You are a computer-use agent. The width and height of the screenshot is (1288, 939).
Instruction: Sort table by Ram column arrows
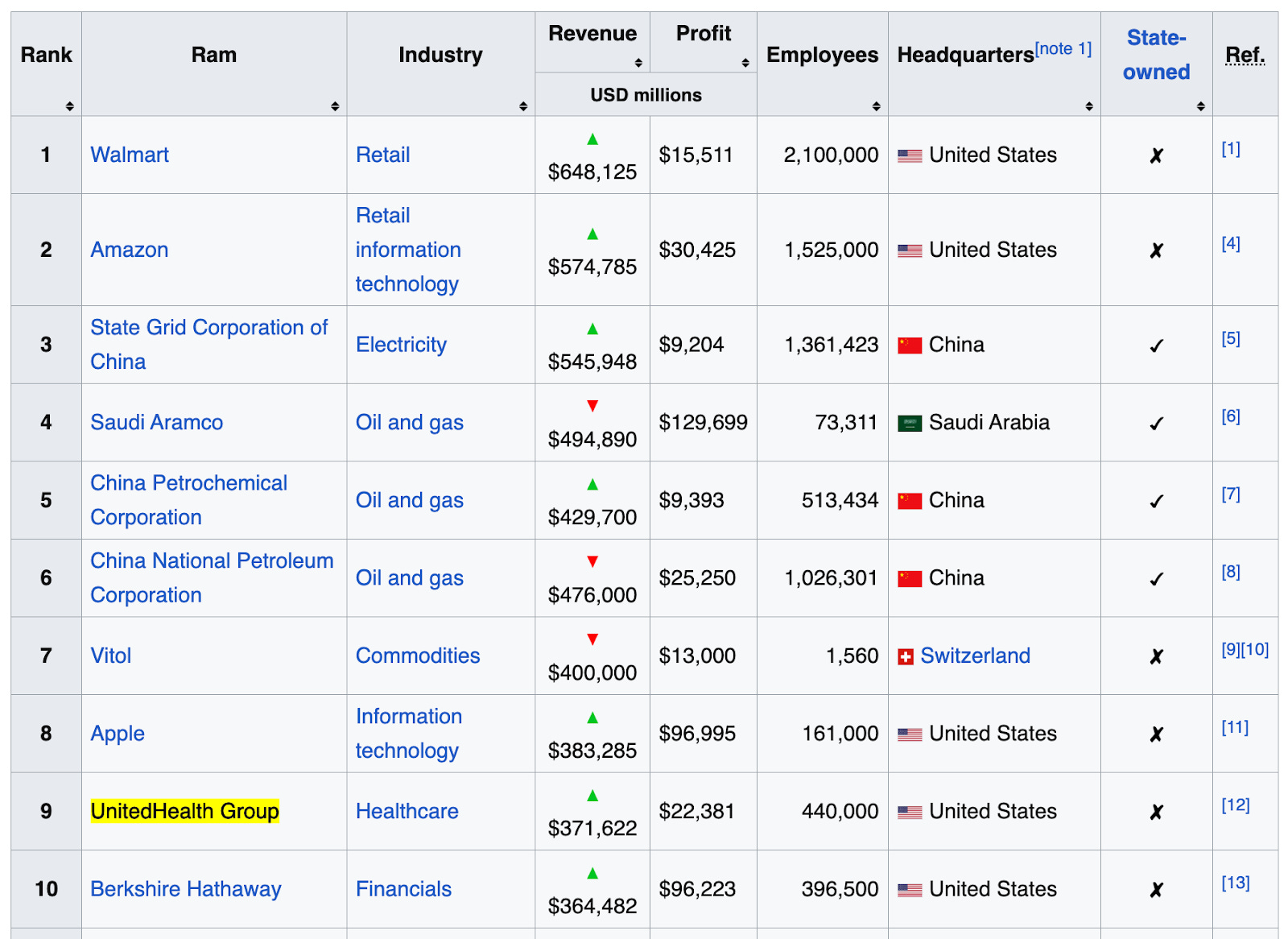[x=335, y=106]
